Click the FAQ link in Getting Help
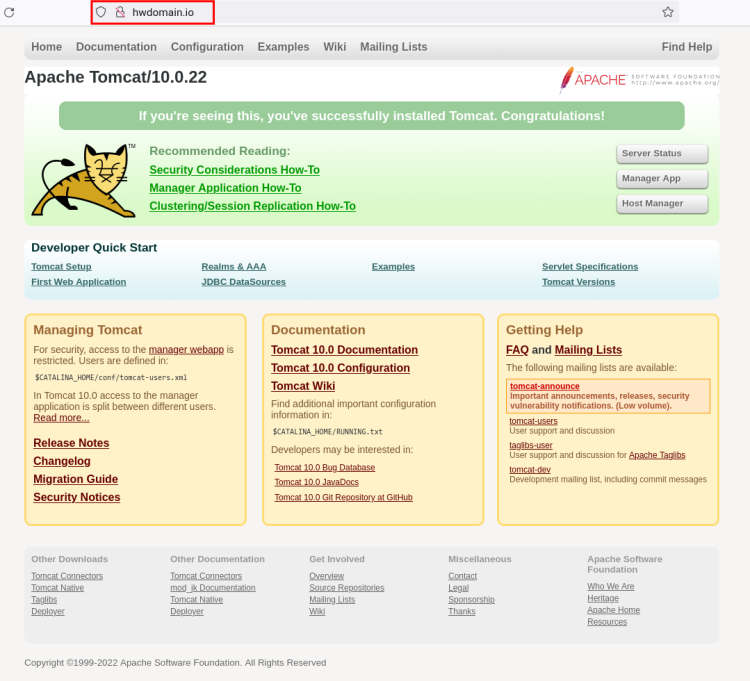Screen dimensions: 750x681 [x=517, y=350]
